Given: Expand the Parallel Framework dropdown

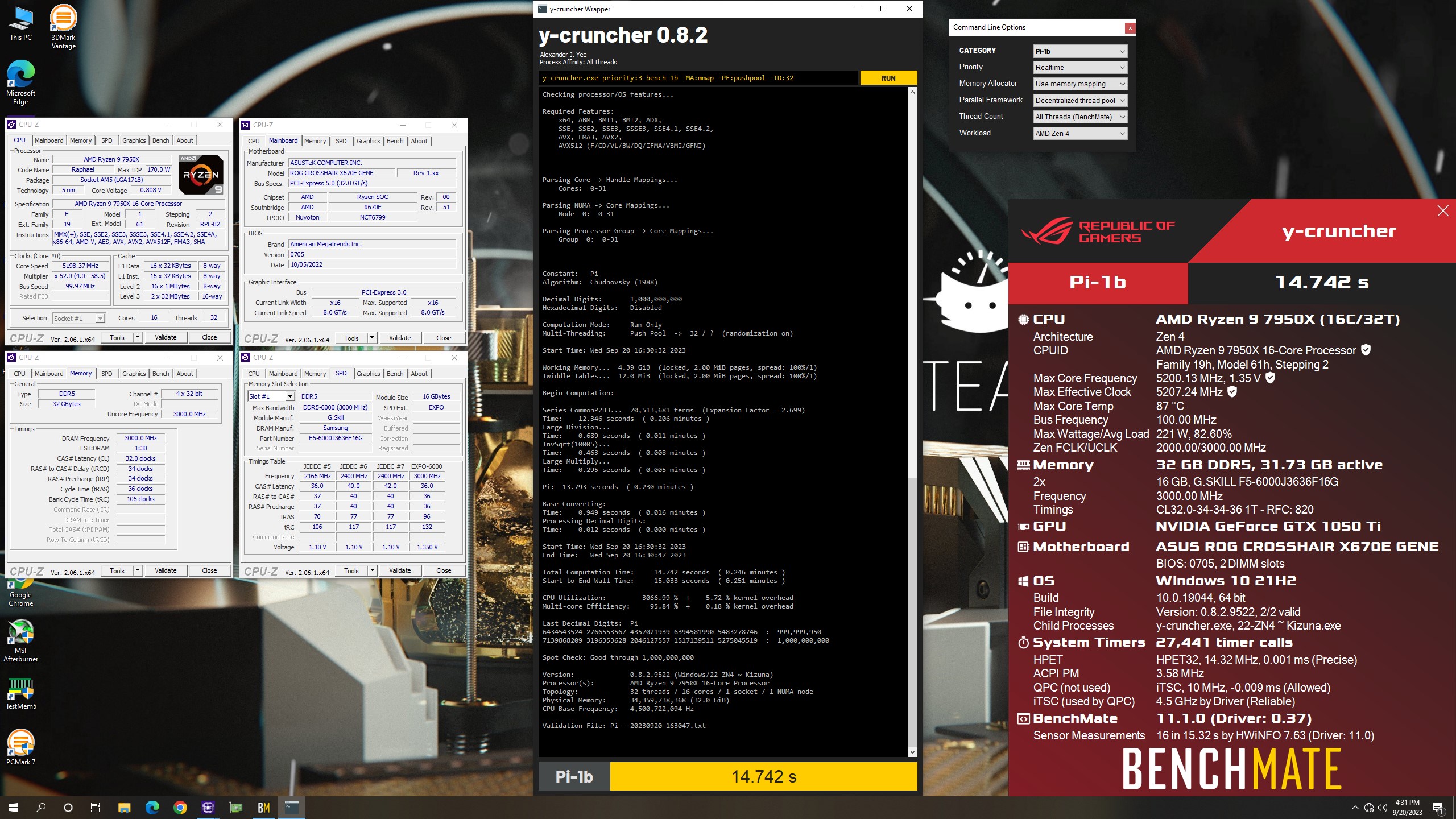Looking at the screenshot, I should pos(1079,101).
